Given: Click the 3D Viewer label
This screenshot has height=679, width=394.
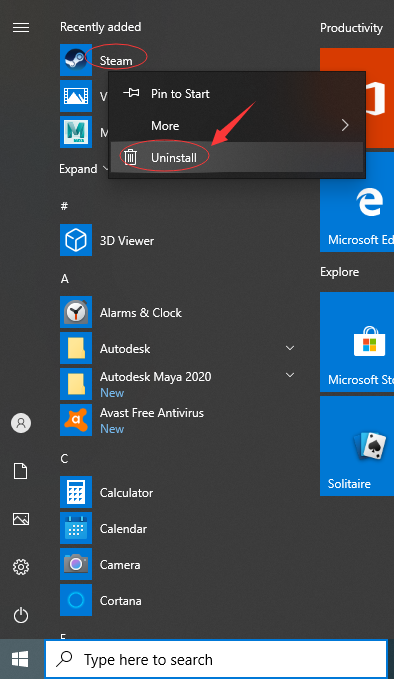Looking at the screenshot, I should [127, 241].
